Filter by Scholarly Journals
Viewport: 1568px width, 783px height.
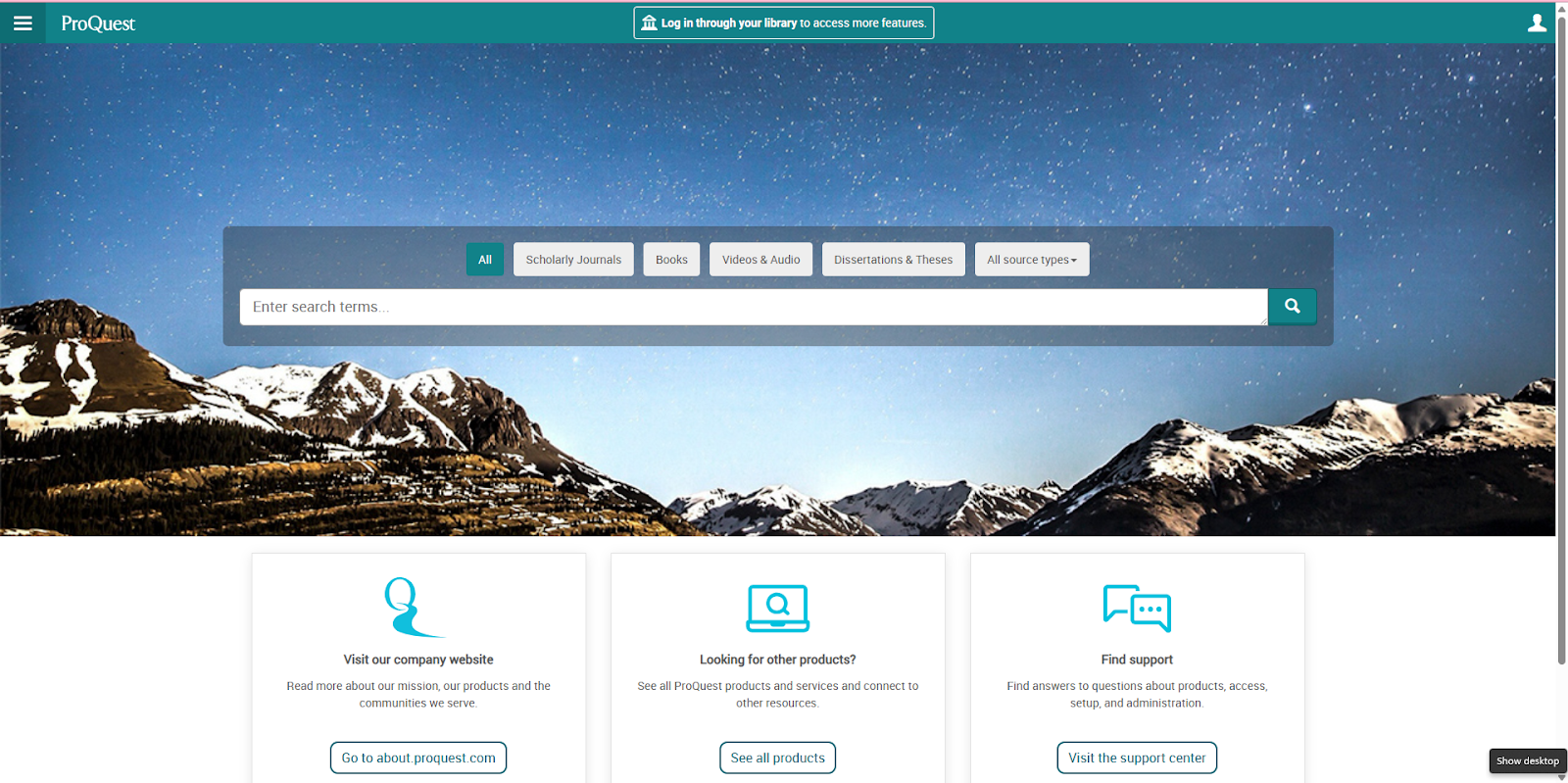tap(573, 260)
